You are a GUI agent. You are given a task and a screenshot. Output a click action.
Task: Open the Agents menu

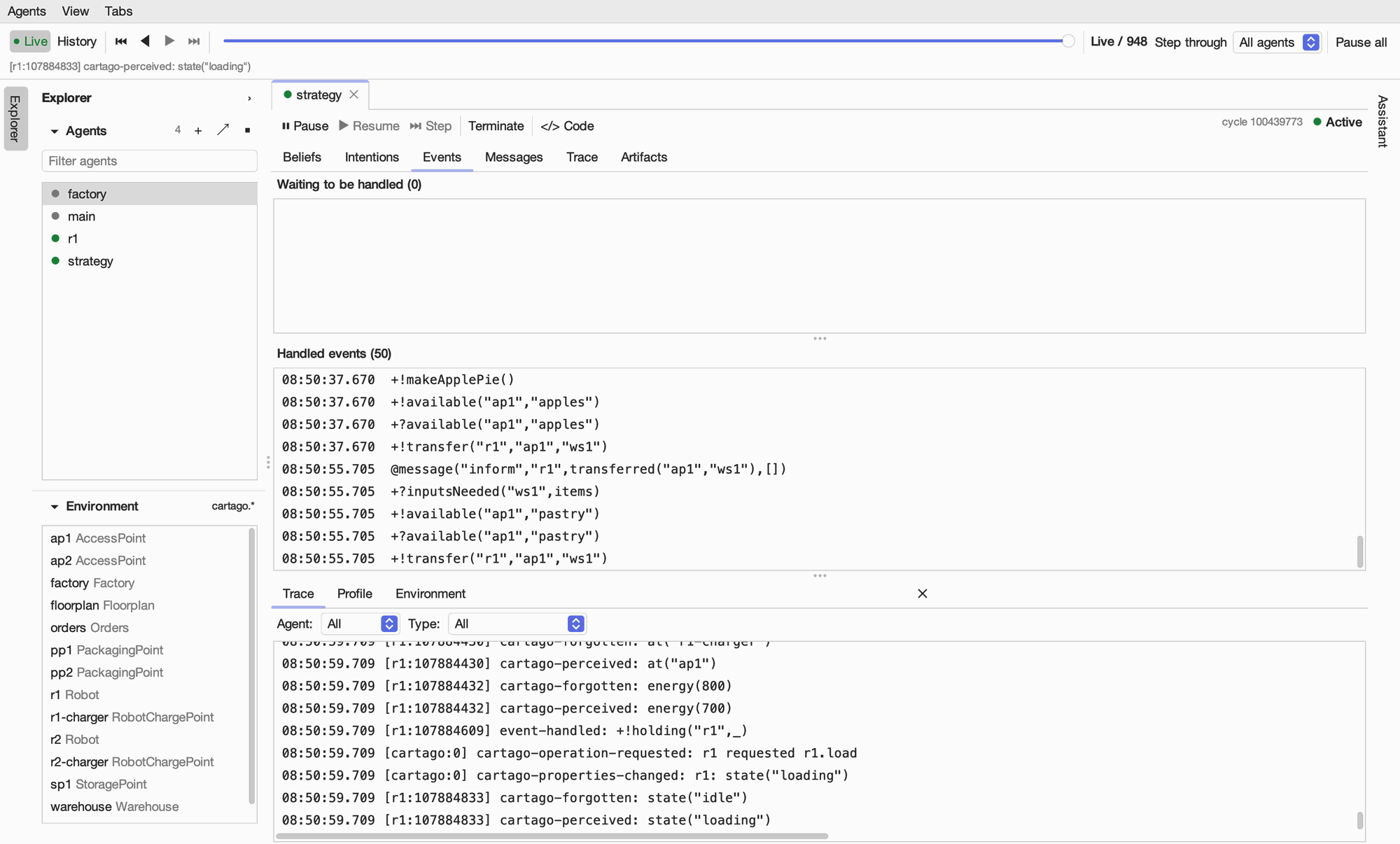[27, 11]
